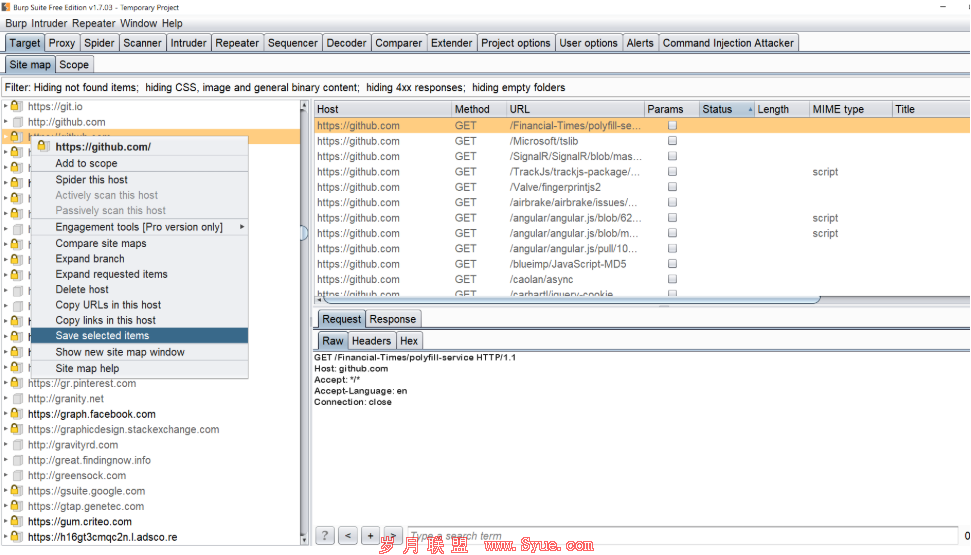Toggle Params checkbox for /angular/angular.js/pull row
Screen dimensions: 971x555
click(x=673, y=248)
